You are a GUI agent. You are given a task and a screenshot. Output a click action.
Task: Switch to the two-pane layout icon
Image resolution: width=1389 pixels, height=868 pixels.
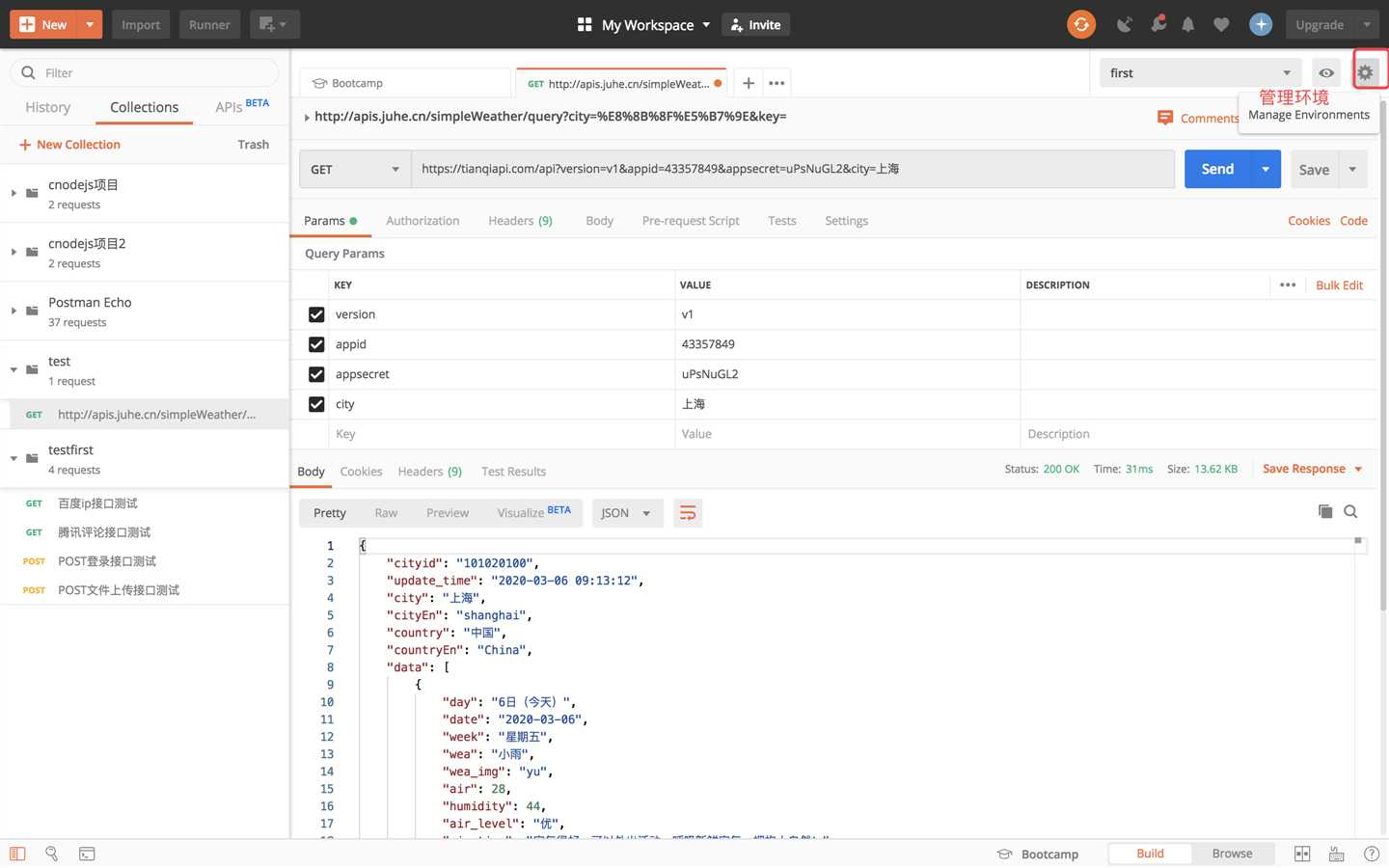click(x=1302, y=854)
